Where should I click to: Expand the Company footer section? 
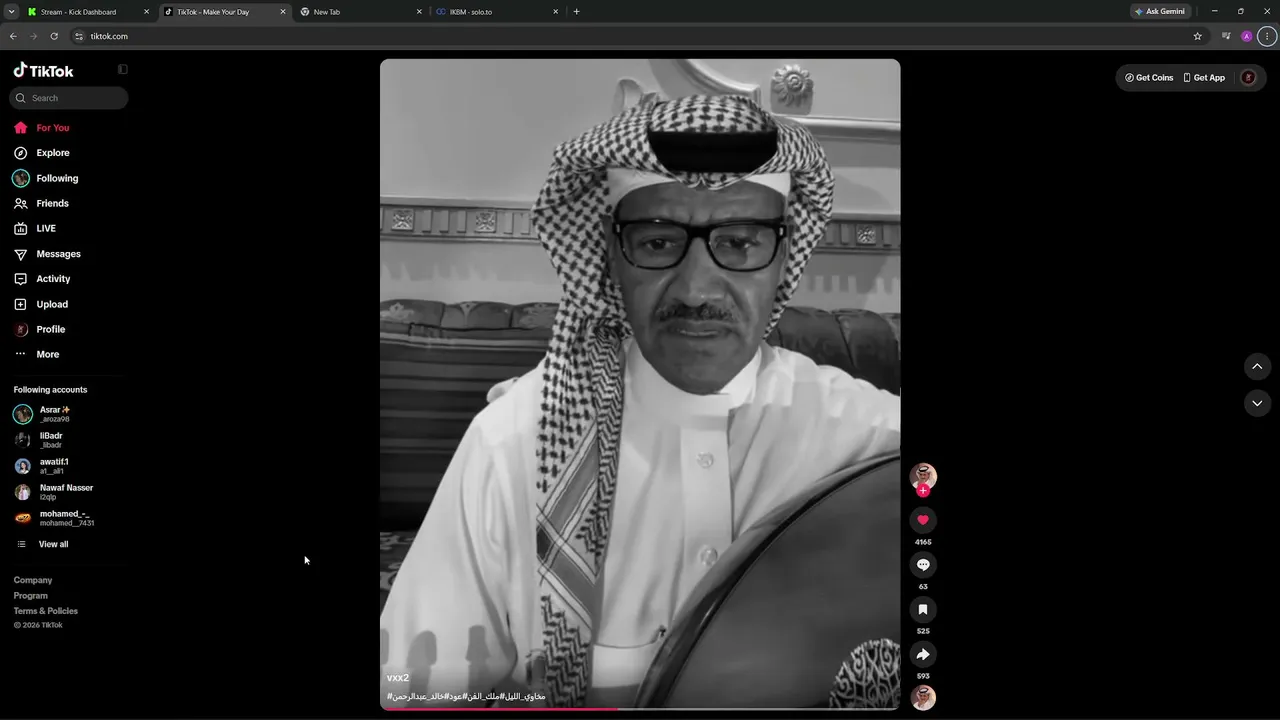(33, 580)
